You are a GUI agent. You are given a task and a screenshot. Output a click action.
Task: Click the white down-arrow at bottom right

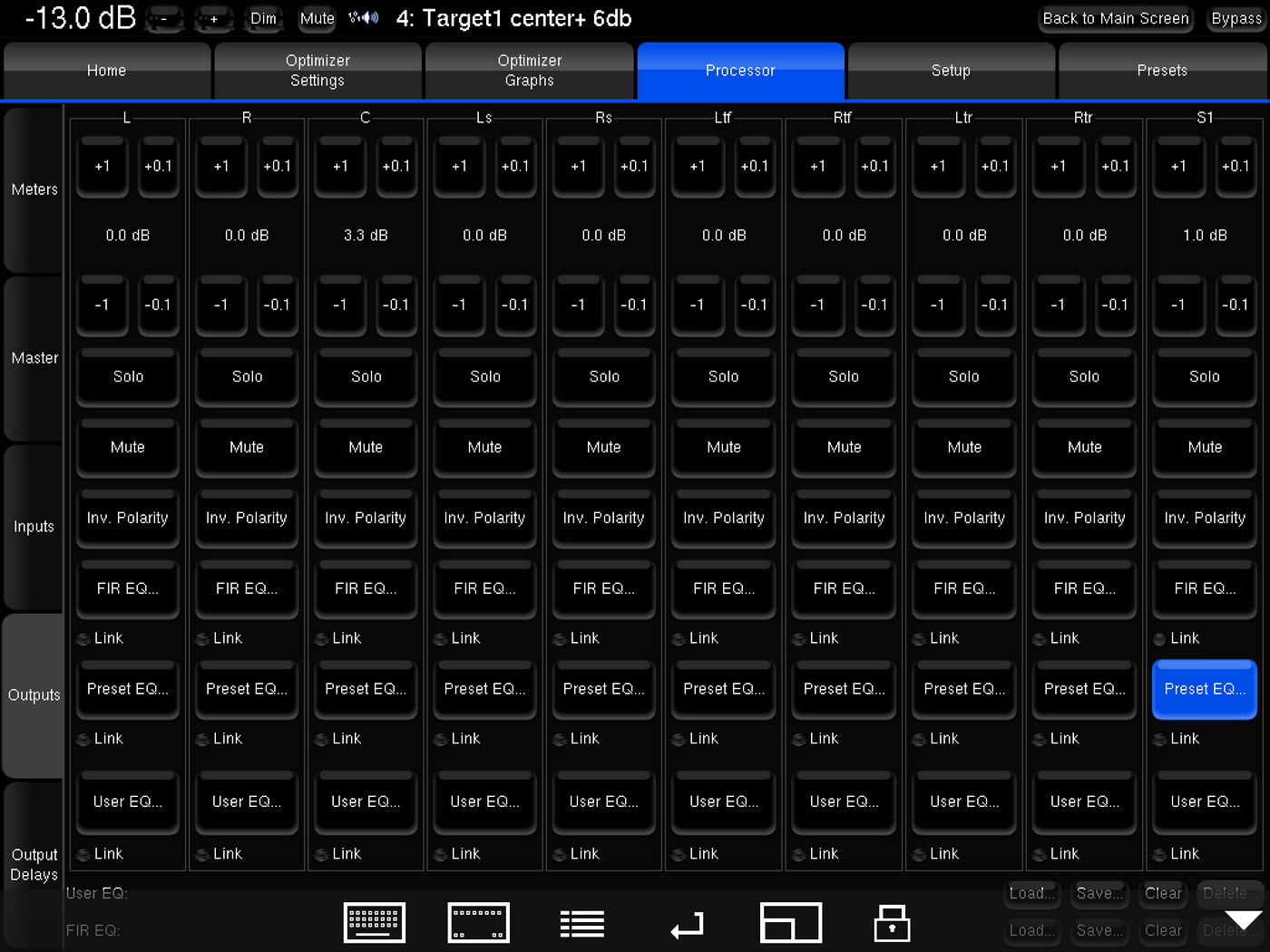pos(1243,920)
